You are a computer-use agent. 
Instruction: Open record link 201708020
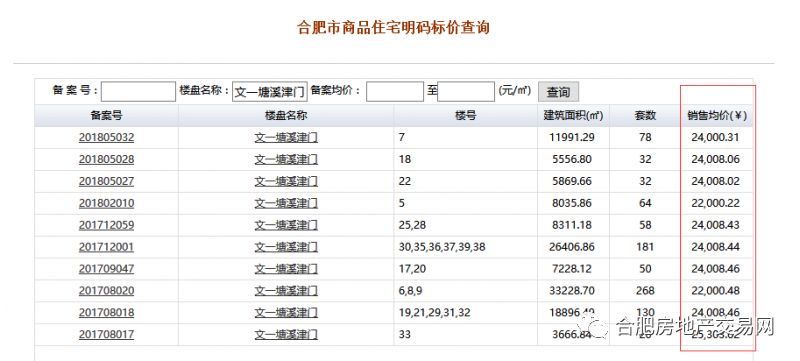[x=106, y=291]
